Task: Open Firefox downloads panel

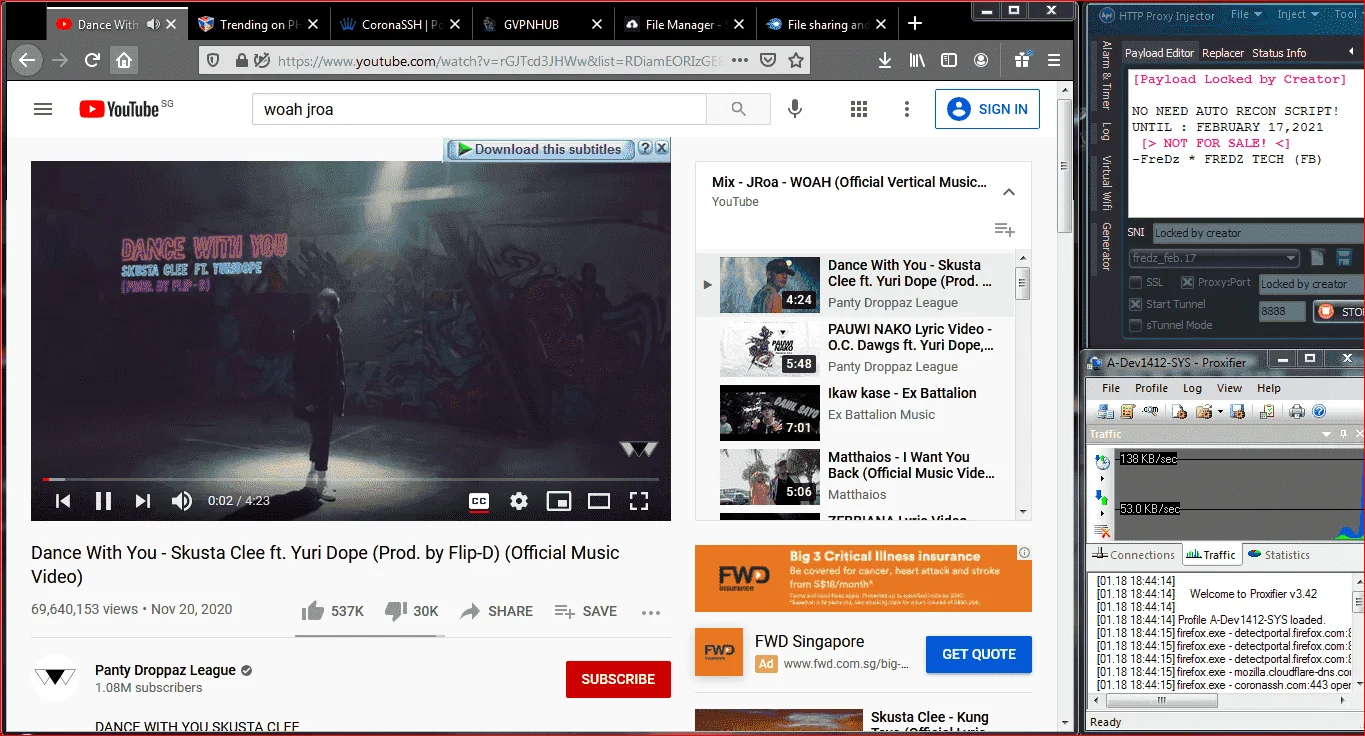Action: click(x=885, y=60)
